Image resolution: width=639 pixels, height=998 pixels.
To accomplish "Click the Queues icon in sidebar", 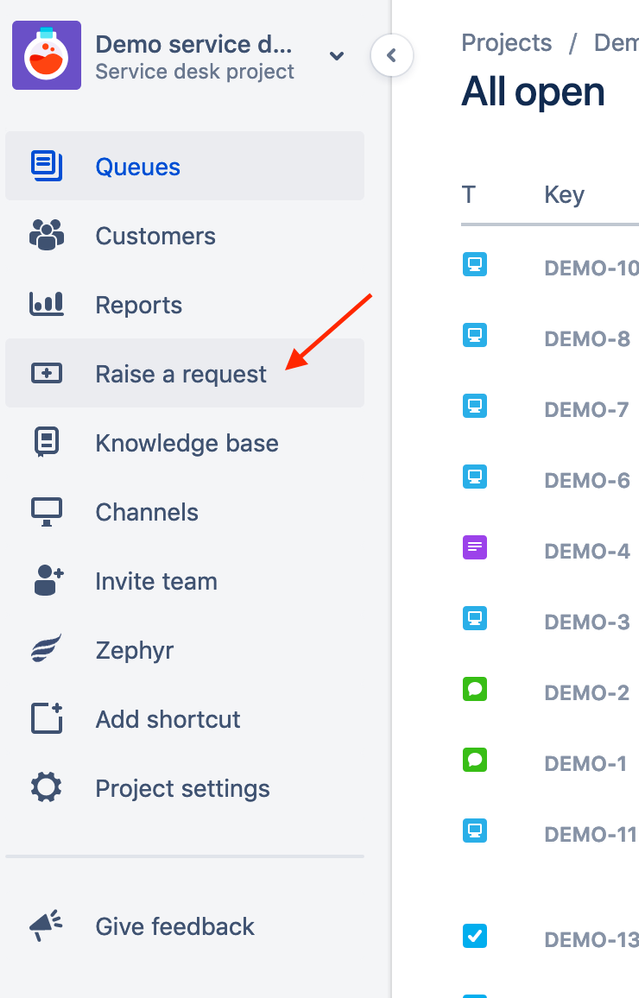I will coord(46,166).
